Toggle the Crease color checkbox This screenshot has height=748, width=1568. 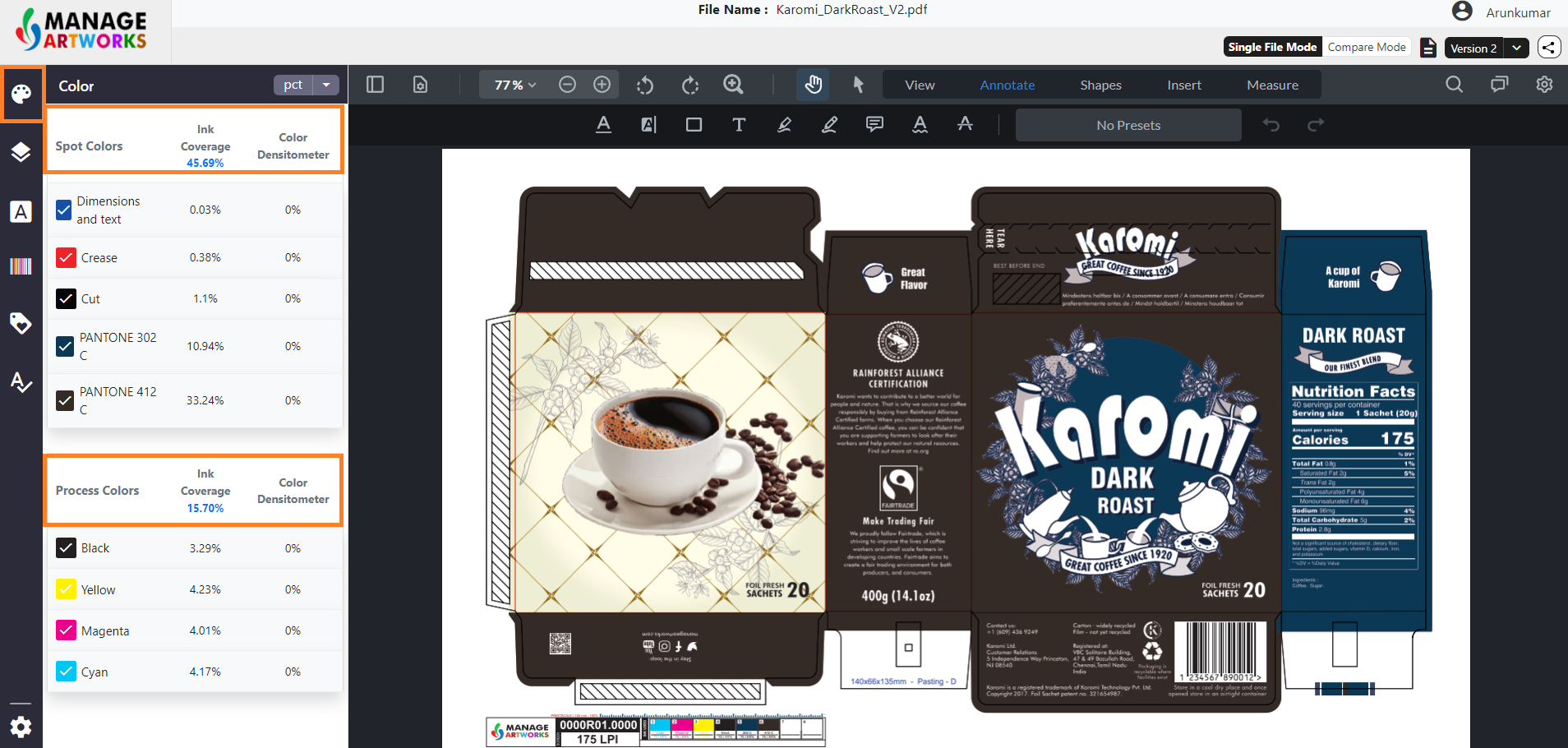[66, 257]
